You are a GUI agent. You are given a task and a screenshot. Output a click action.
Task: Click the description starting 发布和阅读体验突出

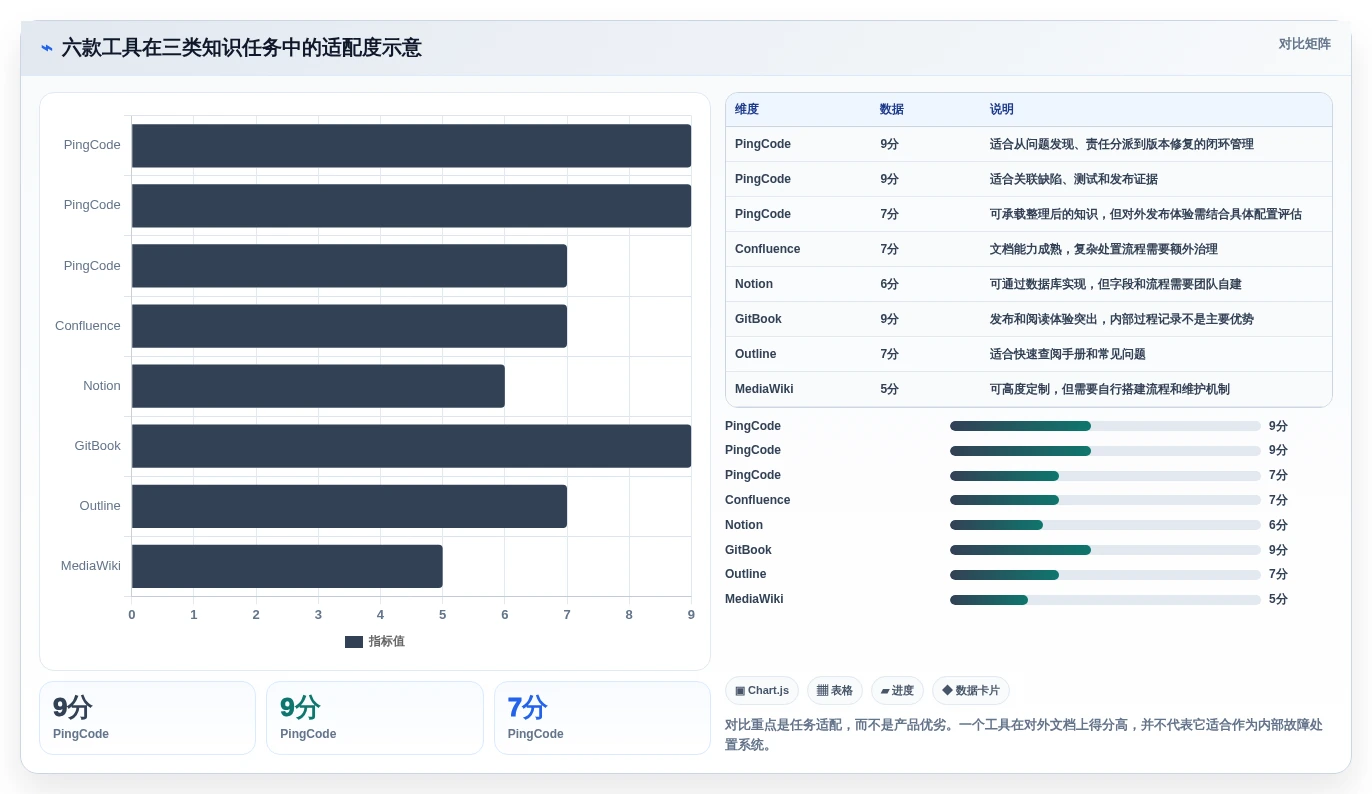1122,319
